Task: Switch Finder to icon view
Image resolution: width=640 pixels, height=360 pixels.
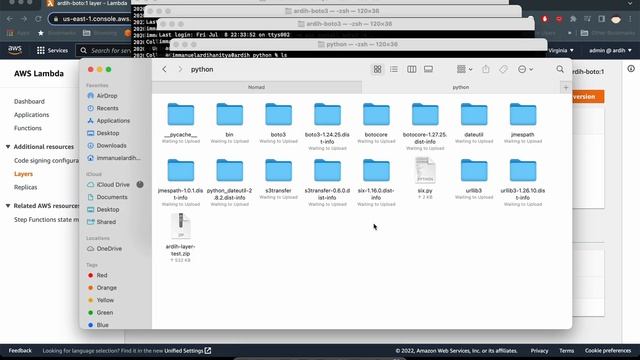Action: [x=377, y=69]
